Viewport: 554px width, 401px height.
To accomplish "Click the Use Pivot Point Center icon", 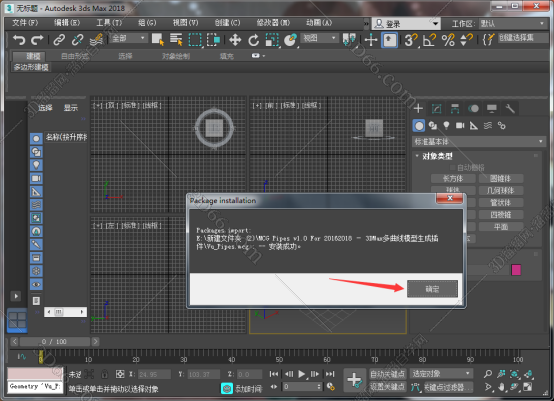I will (x=349, y=40).
